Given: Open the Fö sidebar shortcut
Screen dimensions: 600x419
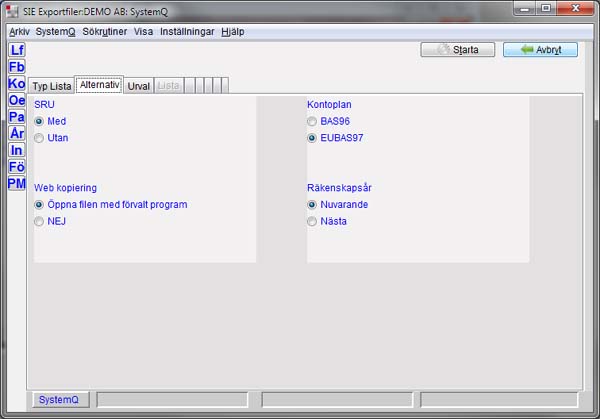Looking at the screenshot, I should [x=16, y=167].
